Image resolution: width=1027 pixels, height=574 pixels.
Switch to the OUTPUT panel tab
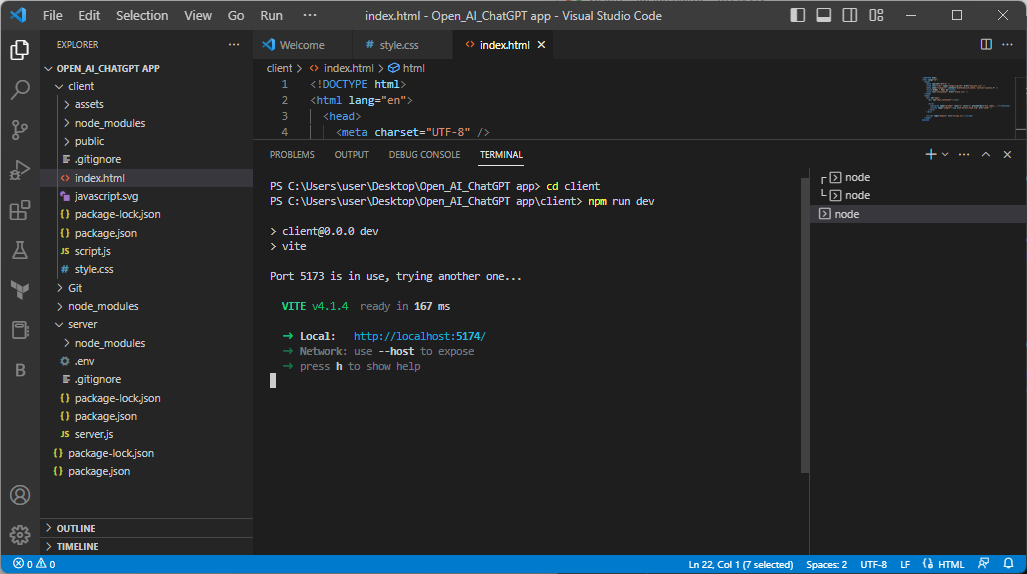pos(352,155)
